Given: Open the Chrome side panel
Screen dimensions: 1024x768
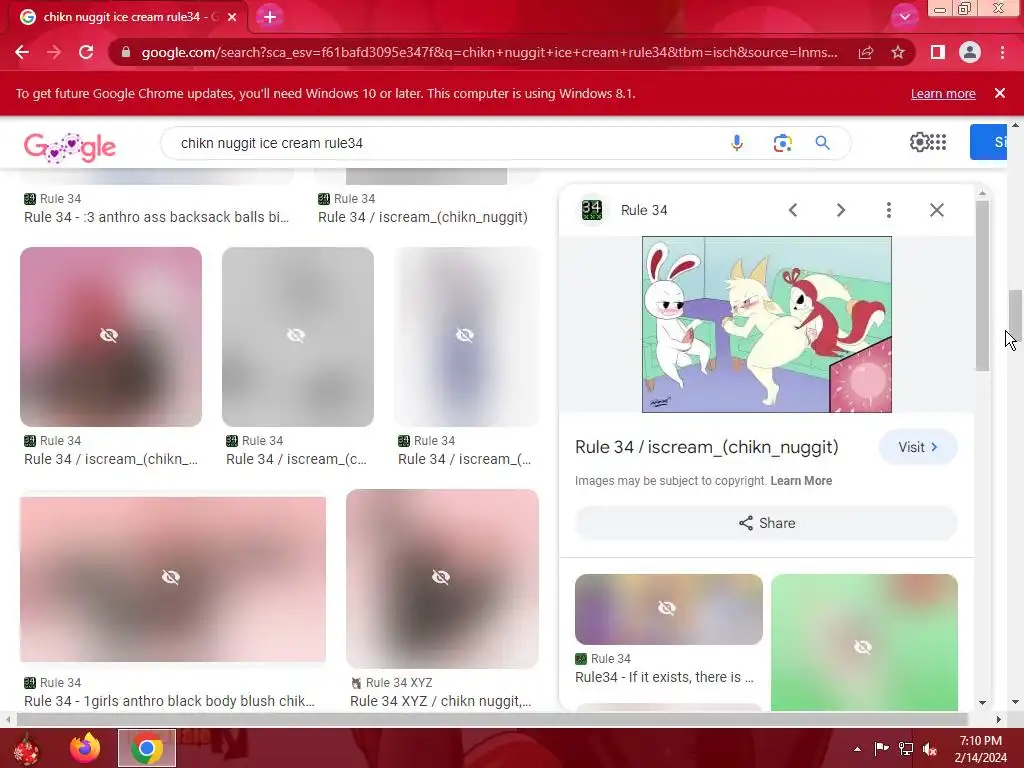Looking at the screenshot, I should coord(938,52).
